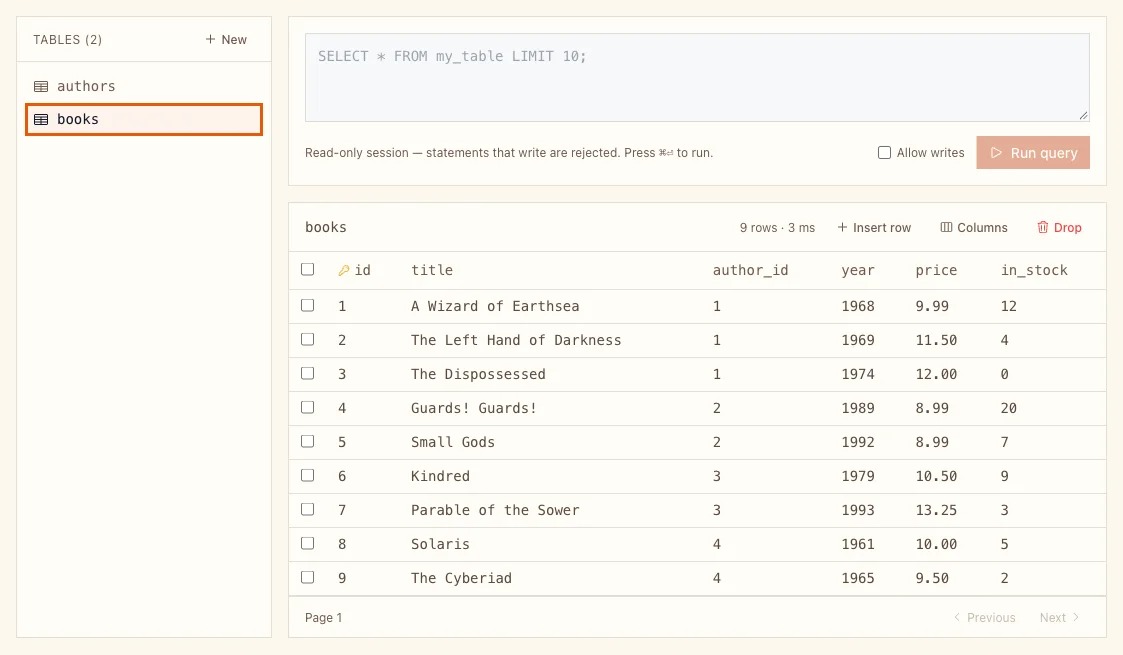The width and height of the screenshot is (1123, 655).
Task: Click the primary key icon by id
Action: pos(344,270)
